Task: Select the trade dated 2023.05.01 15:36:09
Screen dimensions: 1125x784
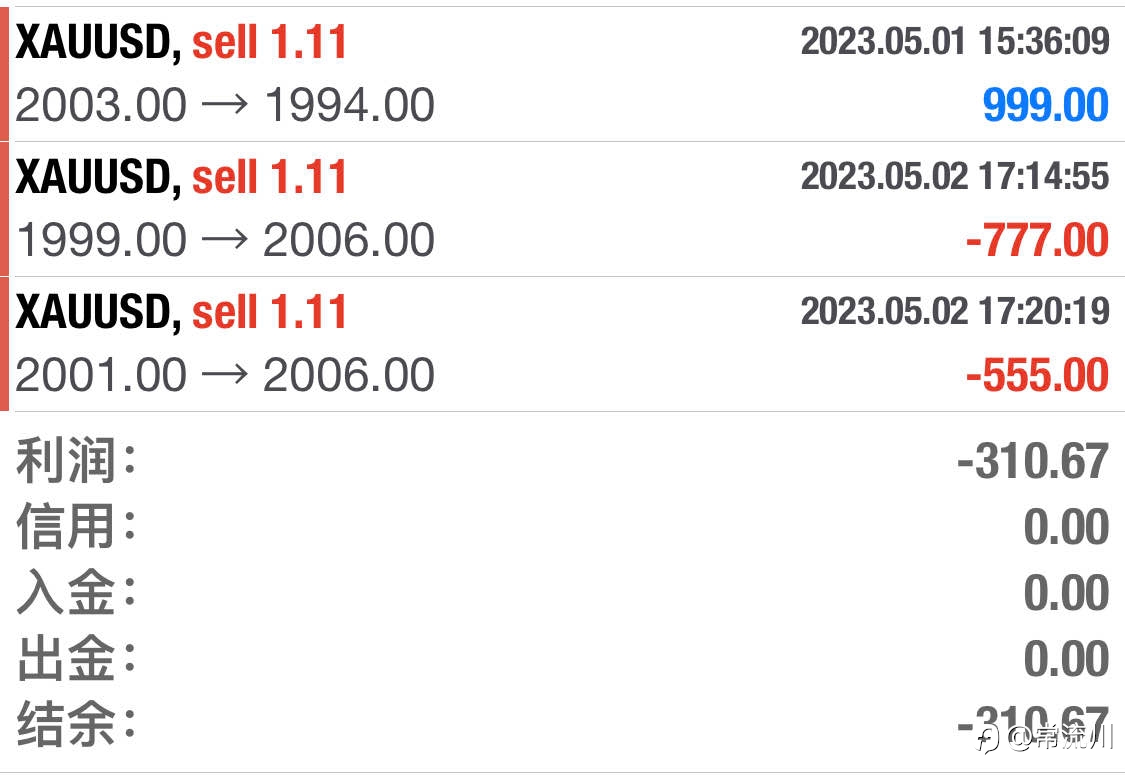Action: pos(955,41)
